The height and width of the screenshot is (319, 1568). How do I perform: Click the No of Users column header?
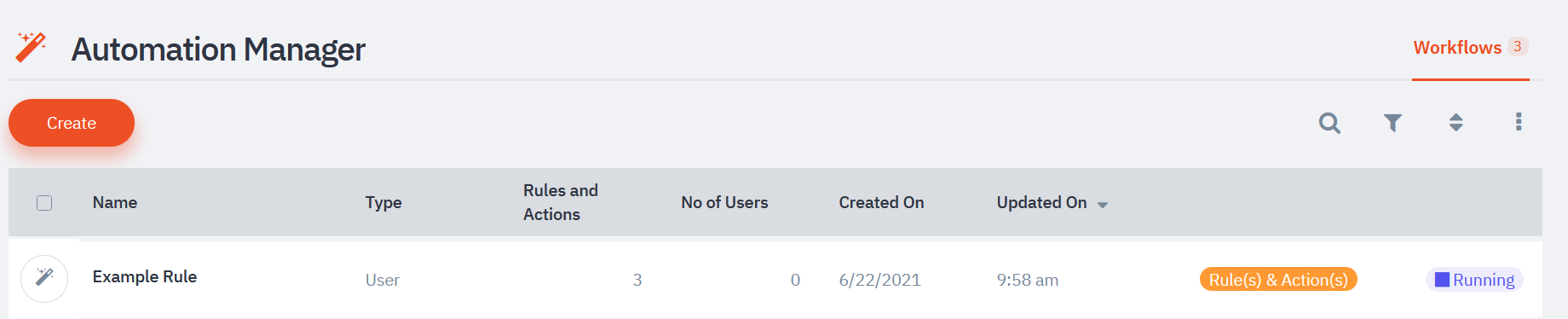pyautogui.click(x=724, y=202)
